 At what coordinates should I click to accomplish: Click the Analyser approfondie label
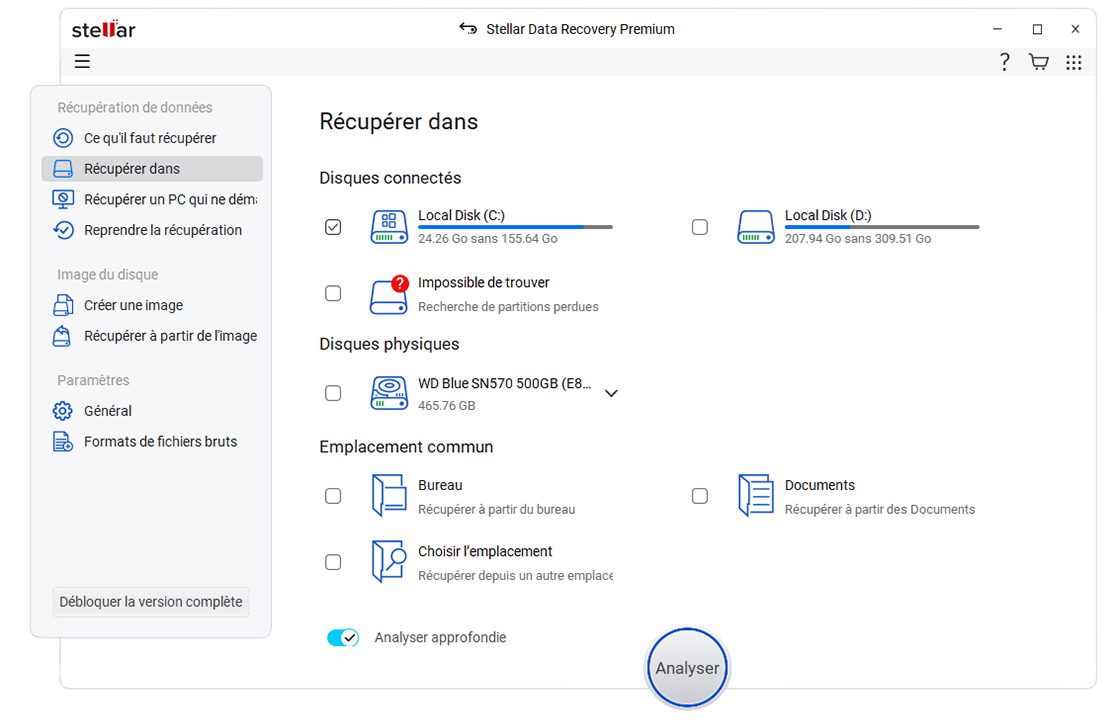pos(440,637)
